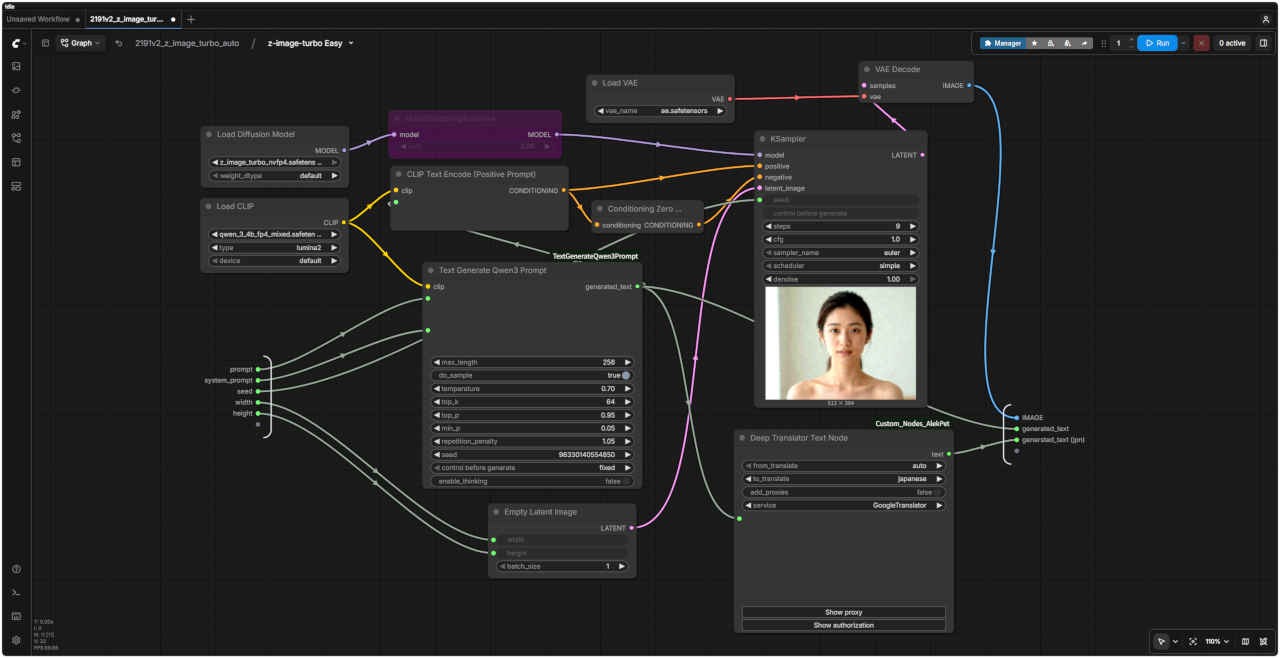Viewport: 1280px width, 658px height.
Task: Open the assets sidebar panel icon
Action: (x=16, y=66)
